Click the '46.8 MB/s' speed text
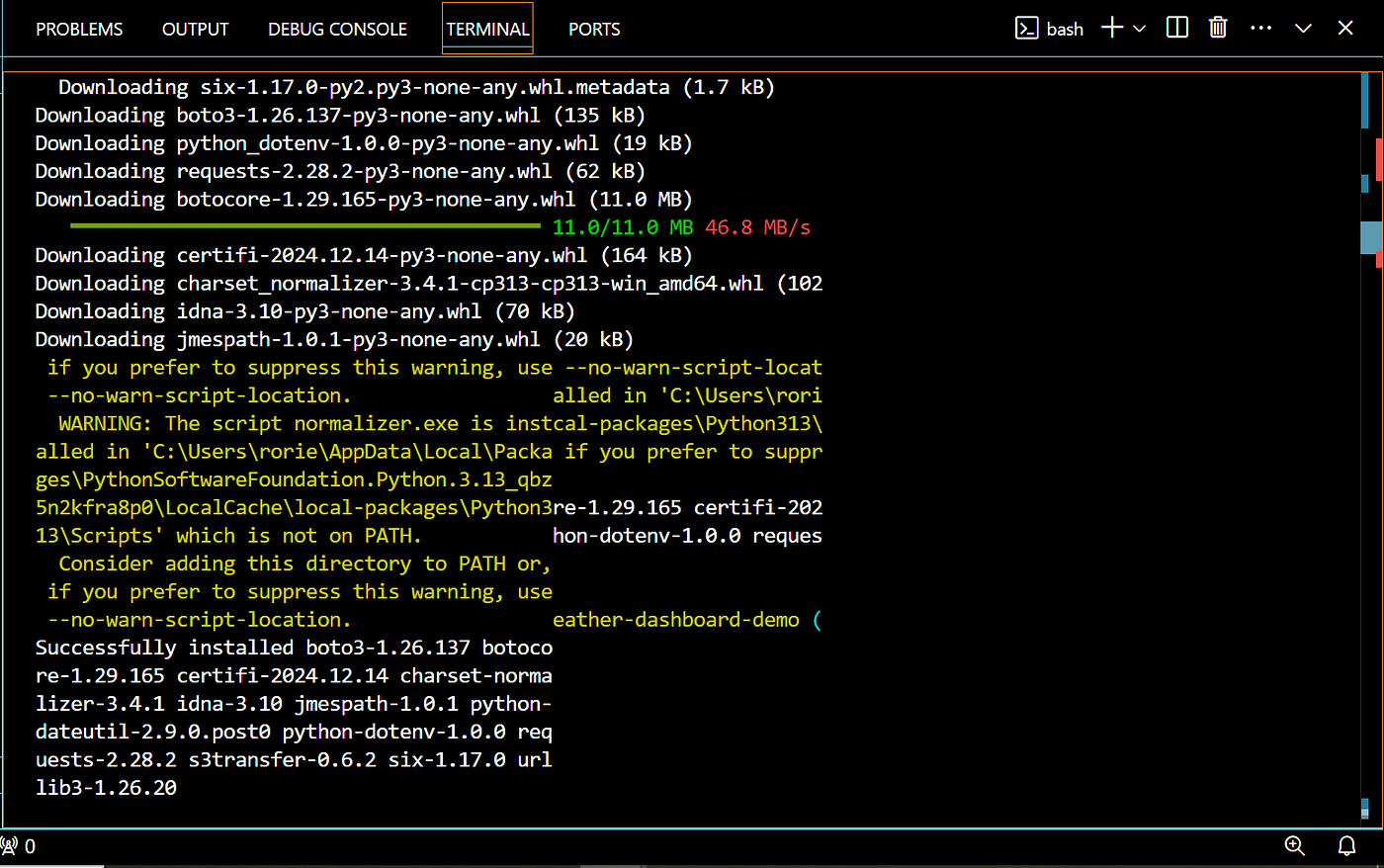1384x868 pixels. click(x=757, y=227)
